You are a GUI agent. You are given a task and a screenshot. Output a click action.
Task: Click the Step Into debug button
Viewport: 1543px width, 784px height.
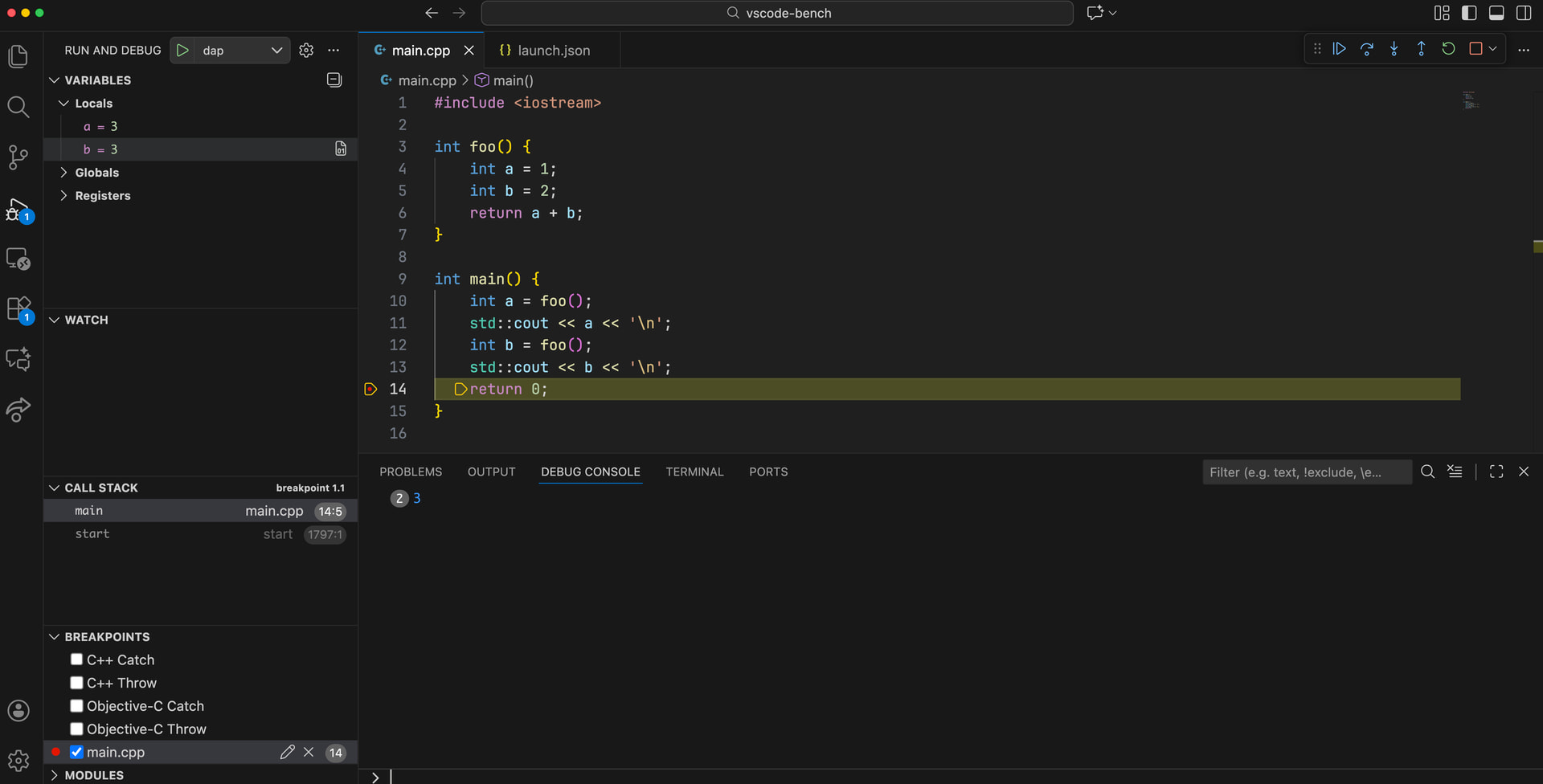[1394, 49]
